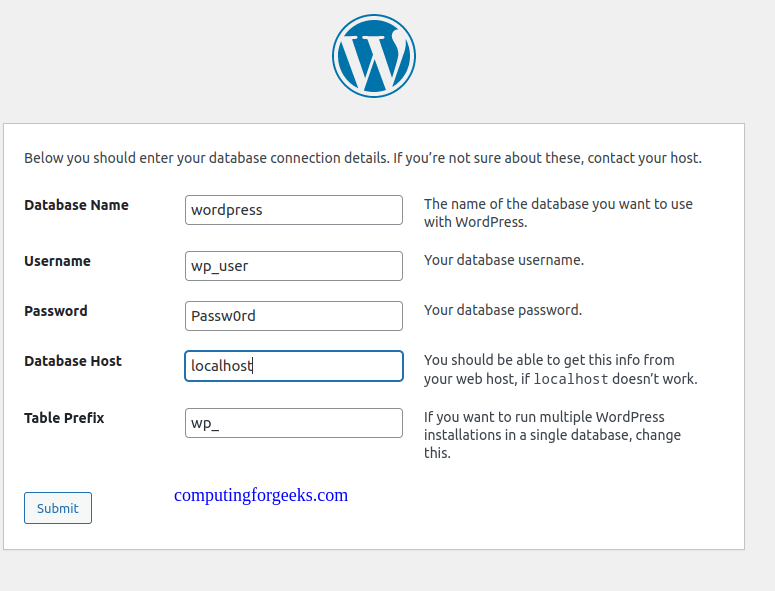Click the Username label
775x591 pixels.
[57, 261]
